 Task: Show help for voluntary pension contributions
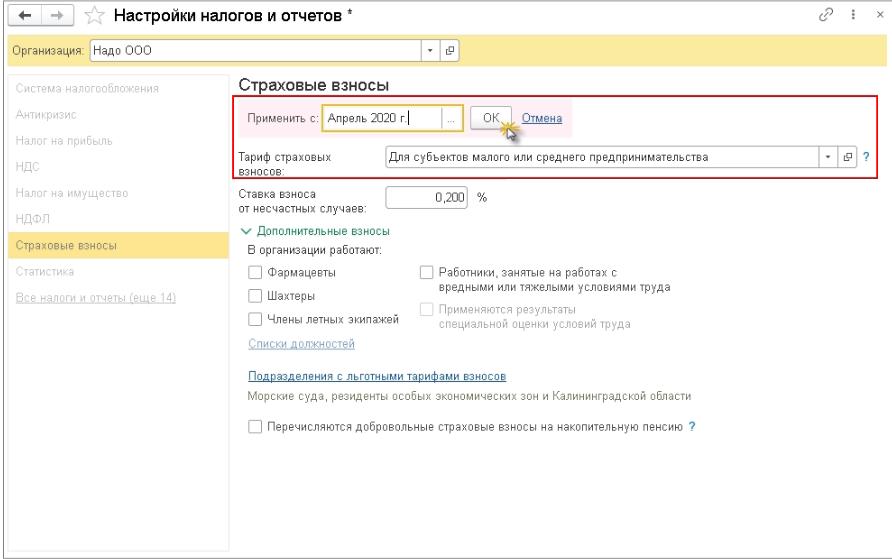[692, 427]
